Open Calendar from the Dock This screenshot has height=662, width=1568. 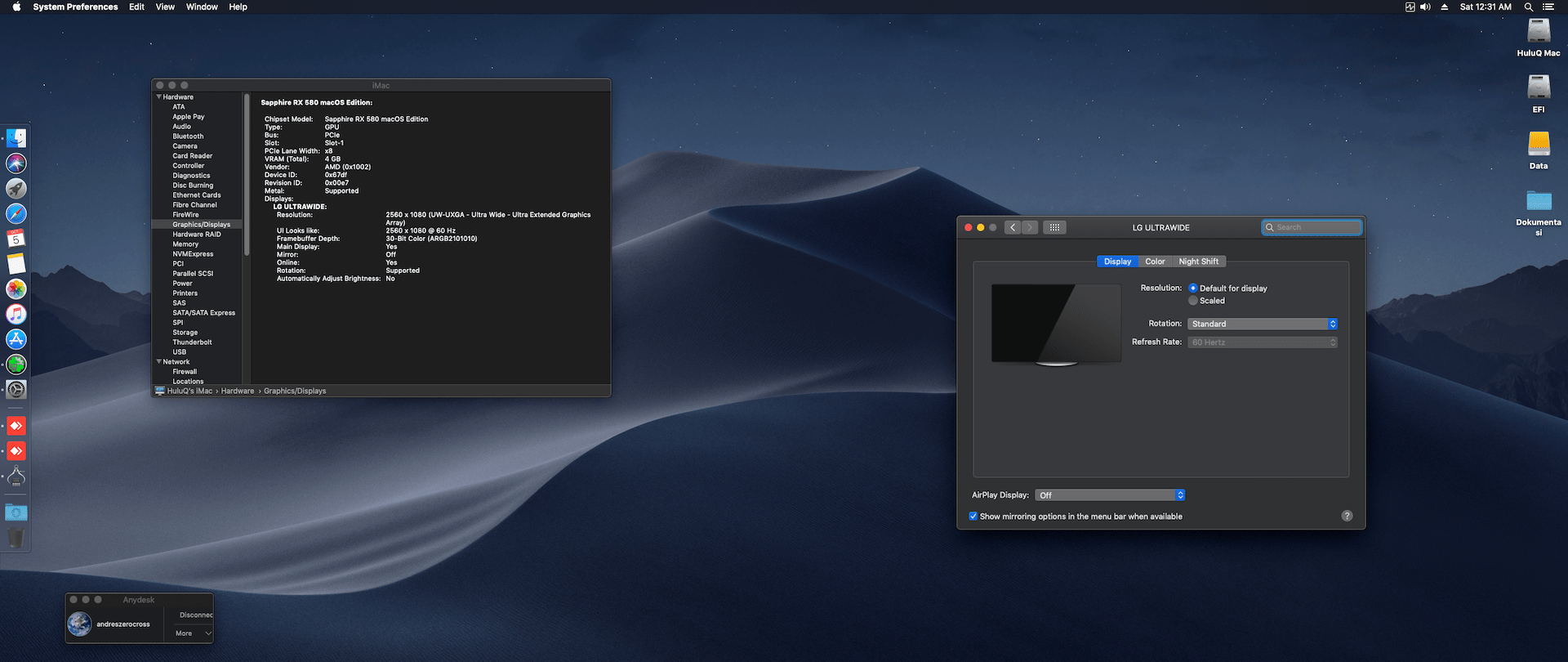coord(16,239)
